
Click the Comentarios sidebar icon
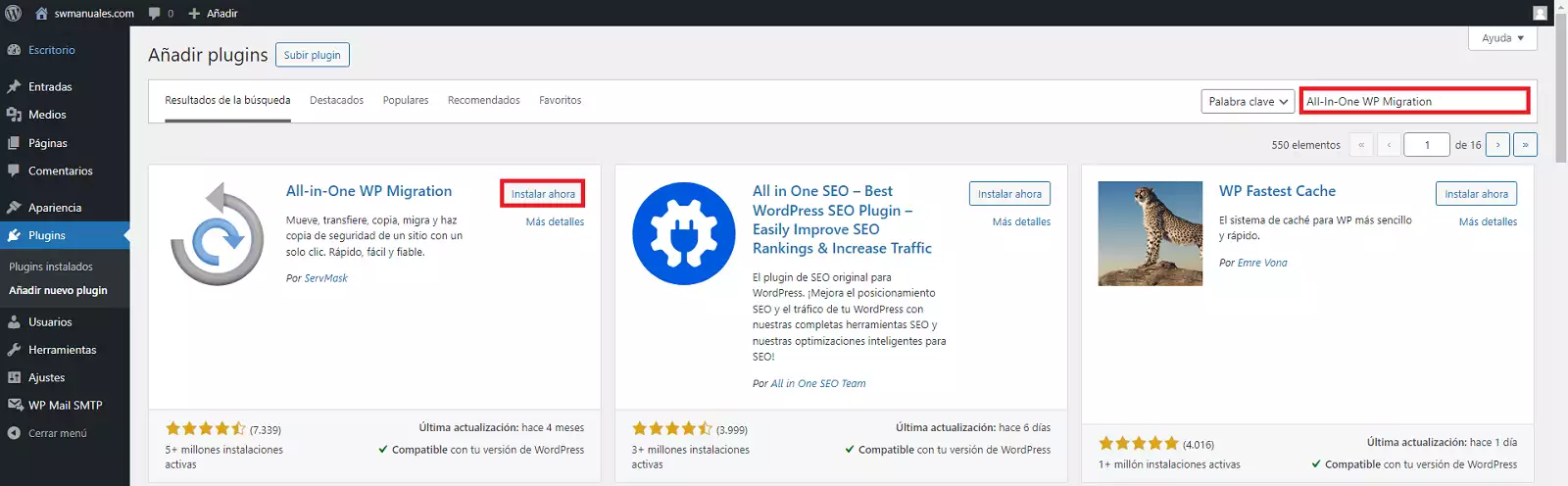(14, 170)
